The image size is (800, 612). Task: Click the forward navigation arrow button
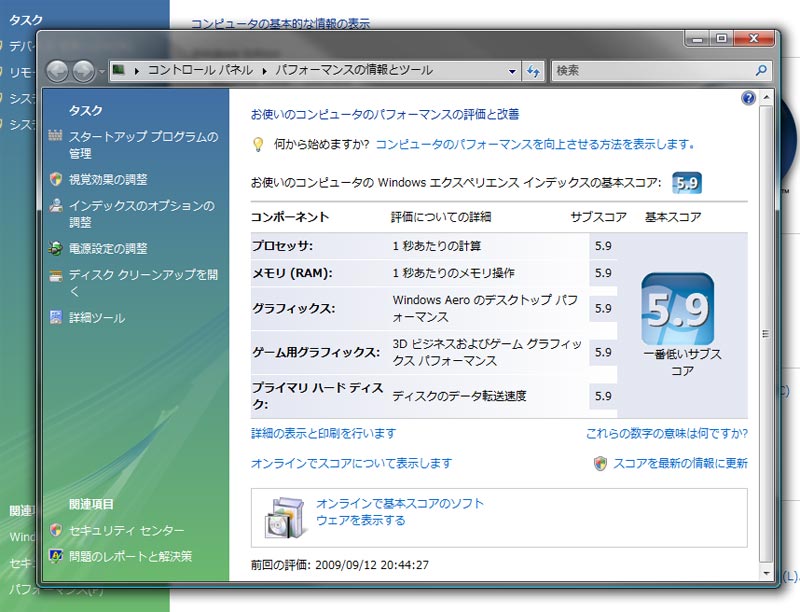(84, 71)
